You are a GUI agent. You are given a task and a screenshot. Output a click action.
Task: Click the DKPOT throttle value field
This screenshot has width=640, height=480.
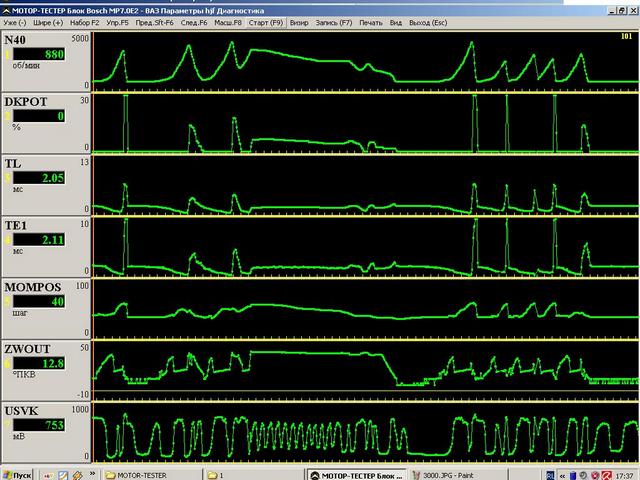43,116
